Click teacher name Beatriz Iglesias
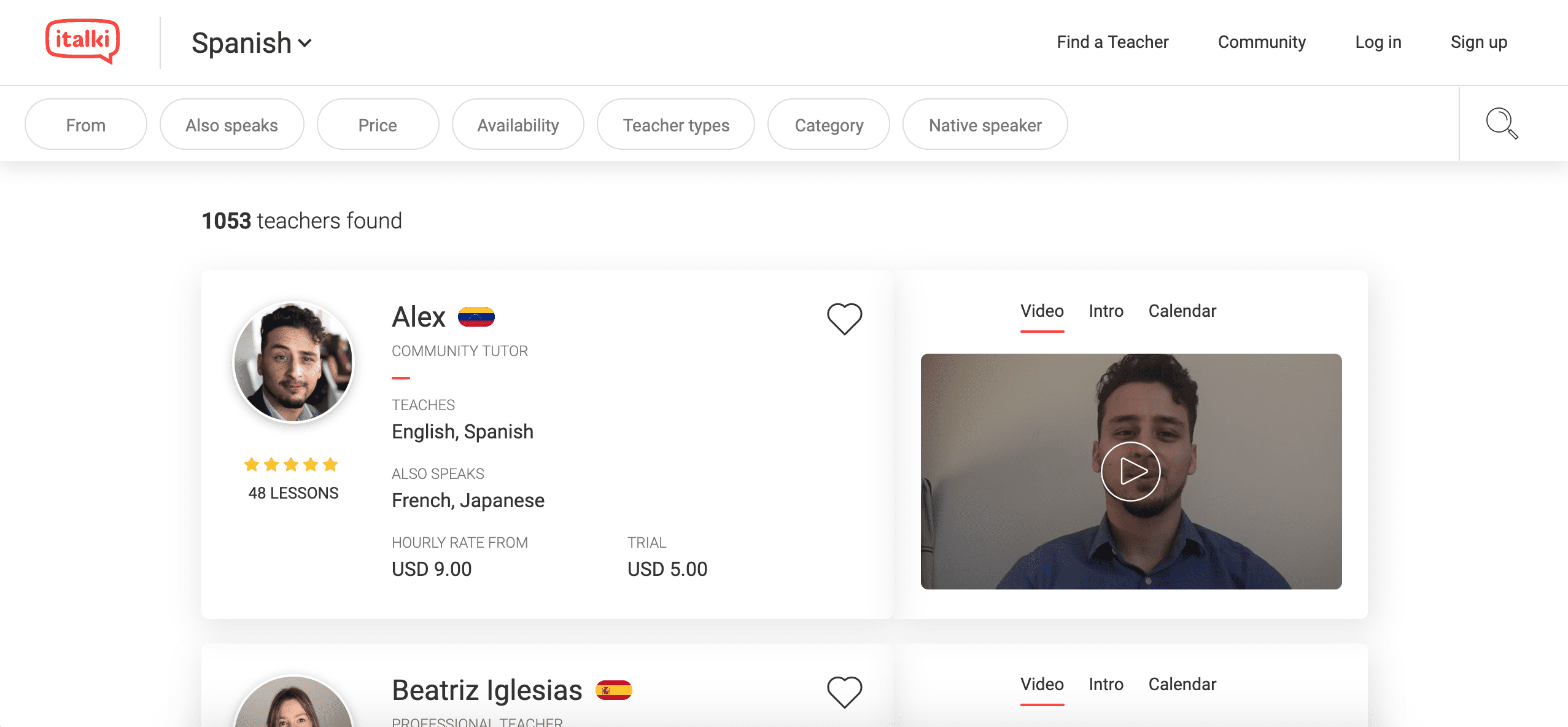This screenshot has width=1568, height=727. 487,690
